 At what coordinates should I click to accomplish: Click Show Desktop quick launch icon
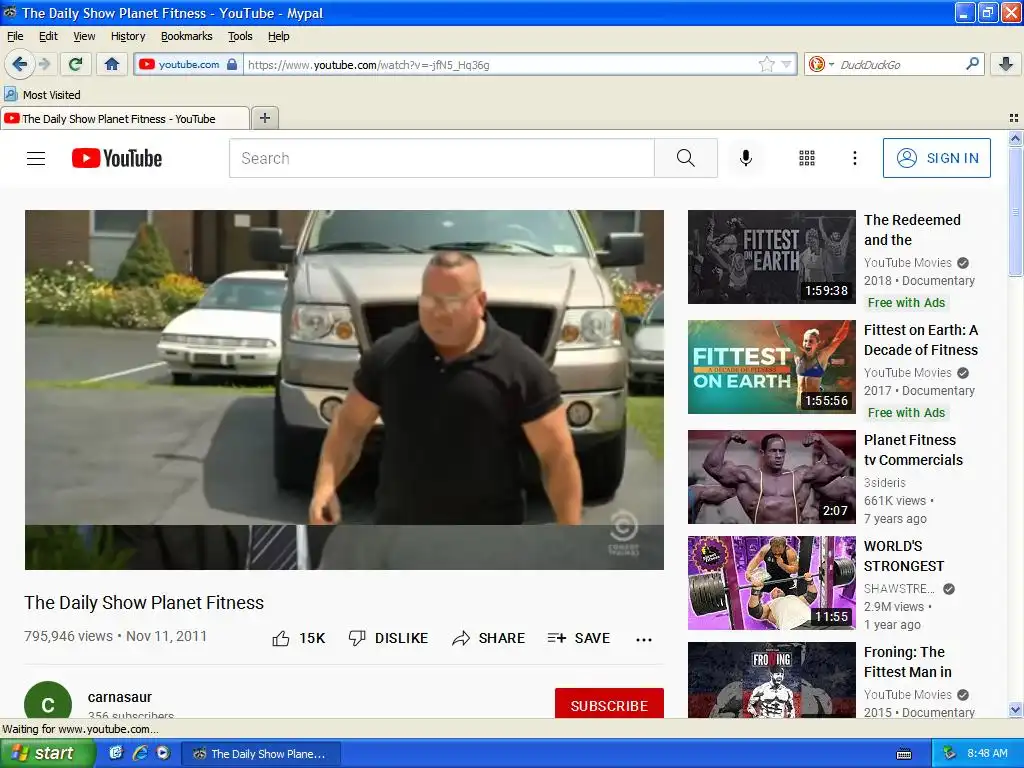click(116, 754)
